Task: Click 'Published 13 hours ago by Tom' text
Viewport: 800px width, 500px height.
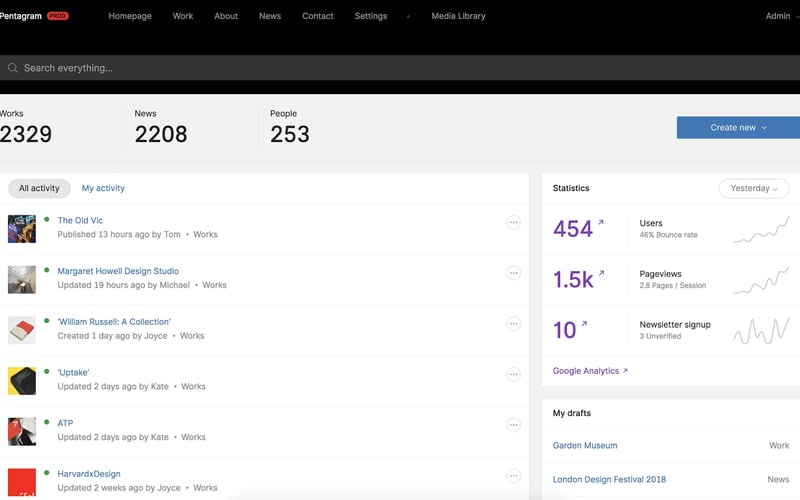Action: coord(119,234)
